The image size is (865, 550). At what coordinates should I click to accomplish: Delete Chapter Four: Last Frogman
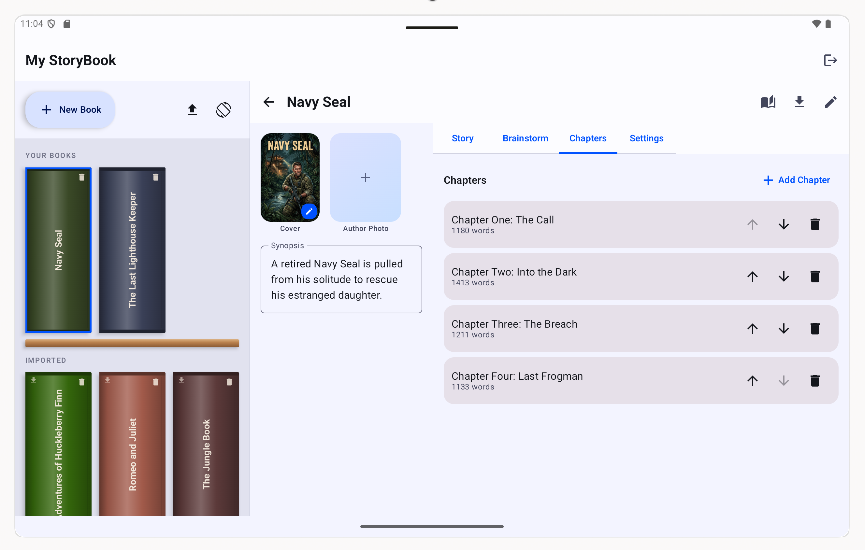[x=815, y=381]
